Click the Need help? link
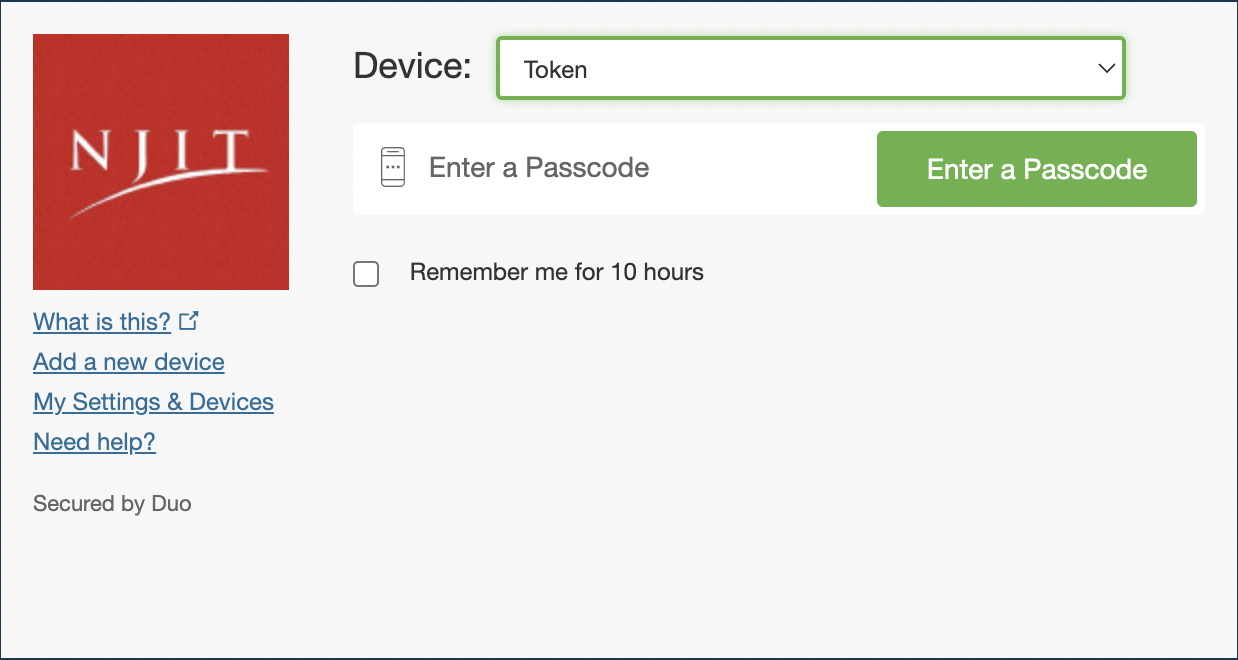Viewport: 1238px width, 660px height. 94,442
